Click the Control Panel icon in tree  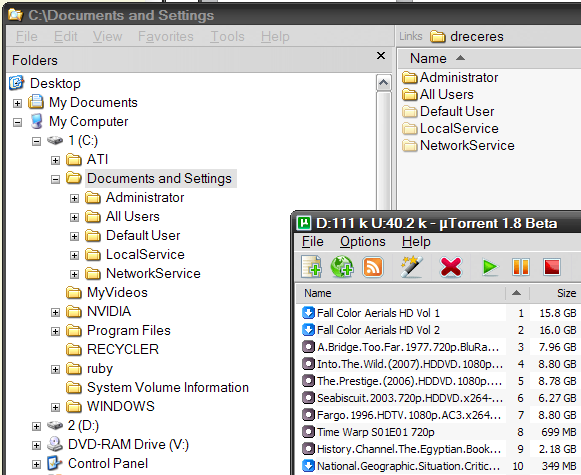pos(55,463)
